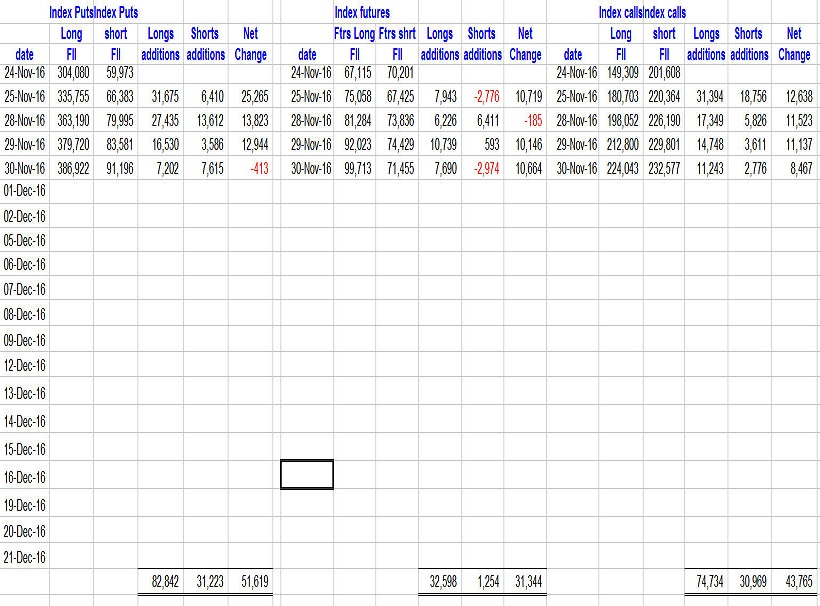Select the 'Index futures' header cell
Viewport: 820px width, 606px height.
pyautogui.click(x=361, y=13)
